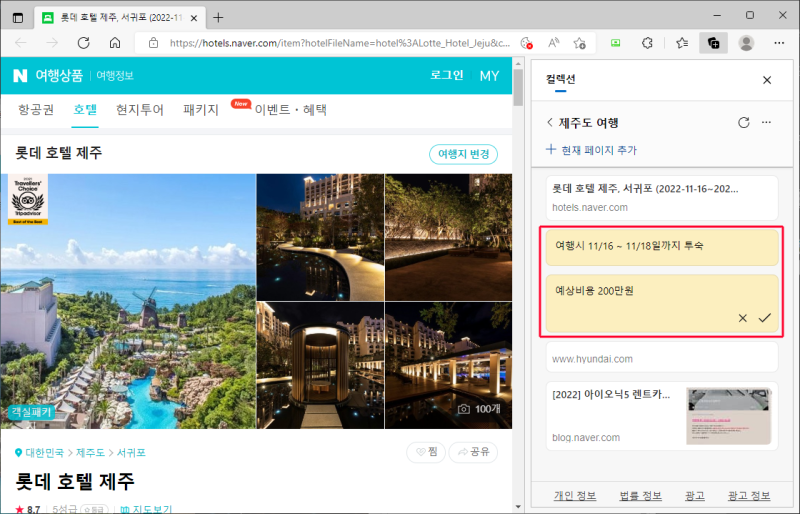View site information lock icon
800x514 pixels.
pos(154,43)
